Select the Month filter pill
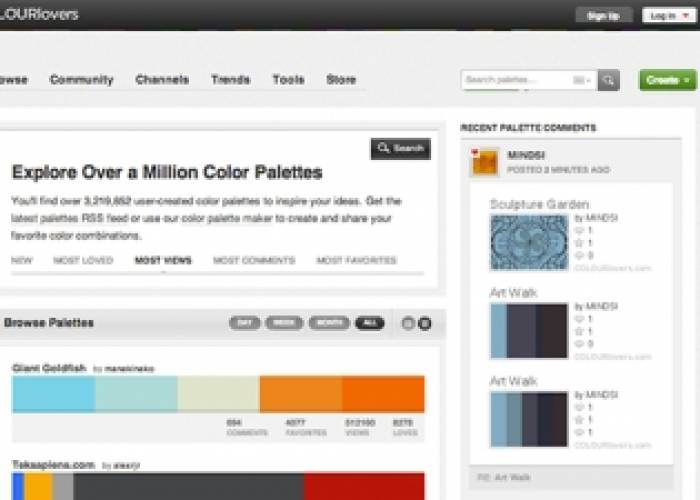 tap(329, 323)
